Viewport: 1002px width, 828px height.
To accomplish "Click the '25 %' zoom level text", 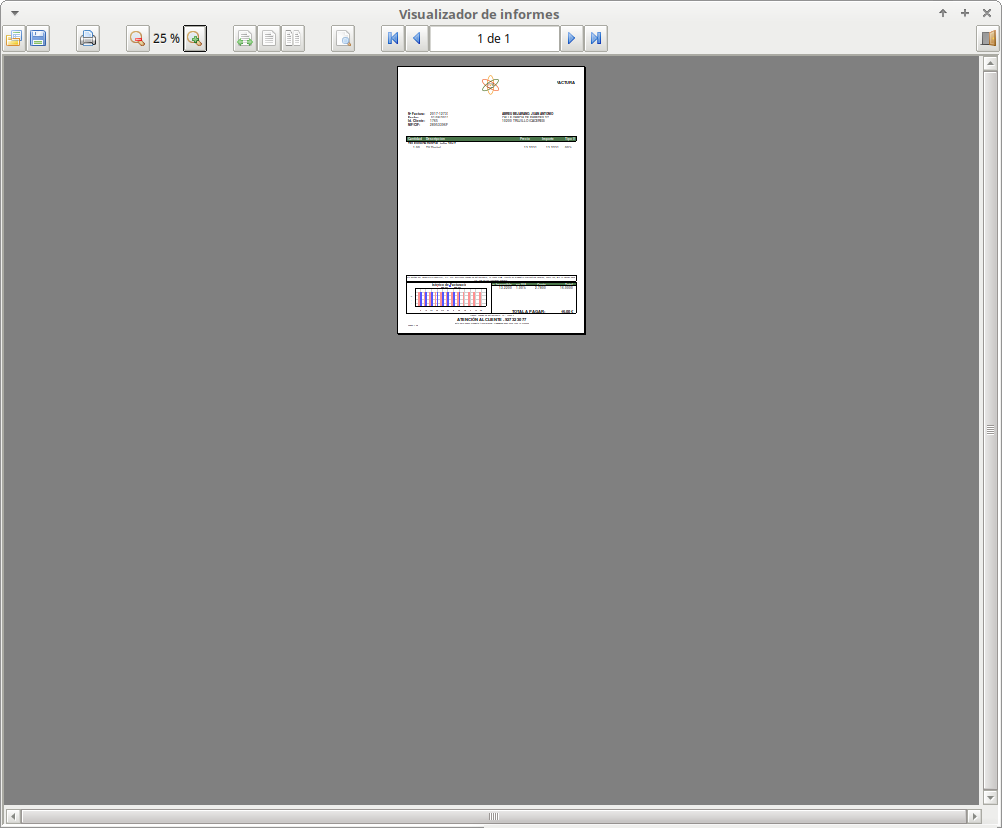I will [x=166, y=38].
